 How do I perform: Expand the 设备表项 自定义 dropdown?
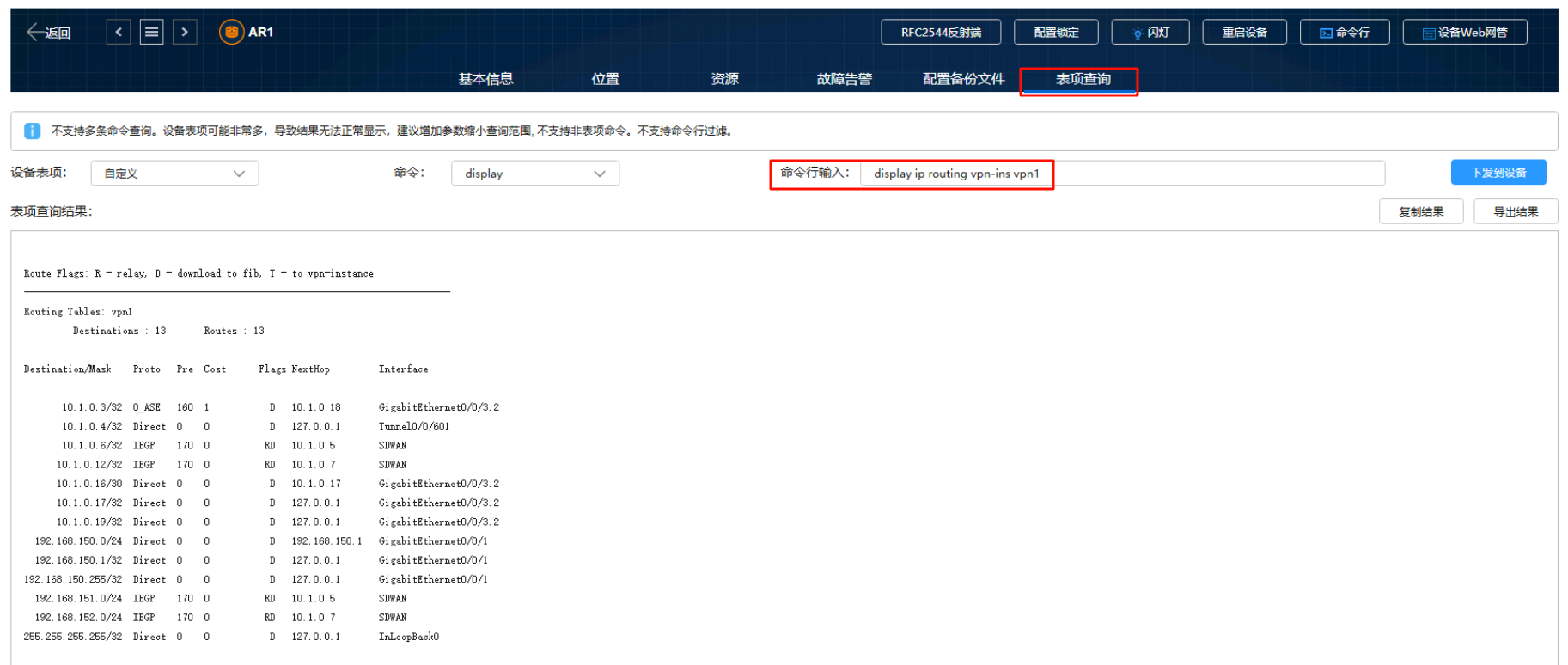coord(174,174)
